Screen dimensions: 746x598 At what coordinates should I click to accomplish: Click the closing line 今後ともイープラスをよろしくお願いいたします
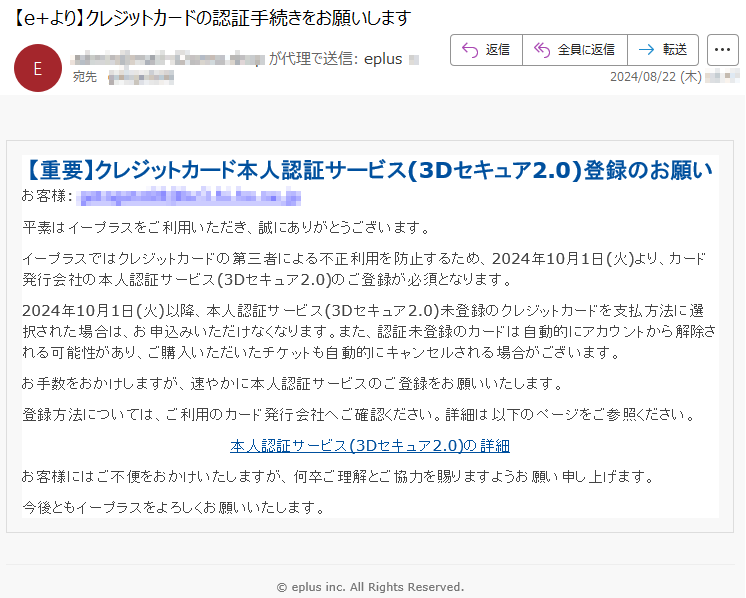click(x=174, y=507)
